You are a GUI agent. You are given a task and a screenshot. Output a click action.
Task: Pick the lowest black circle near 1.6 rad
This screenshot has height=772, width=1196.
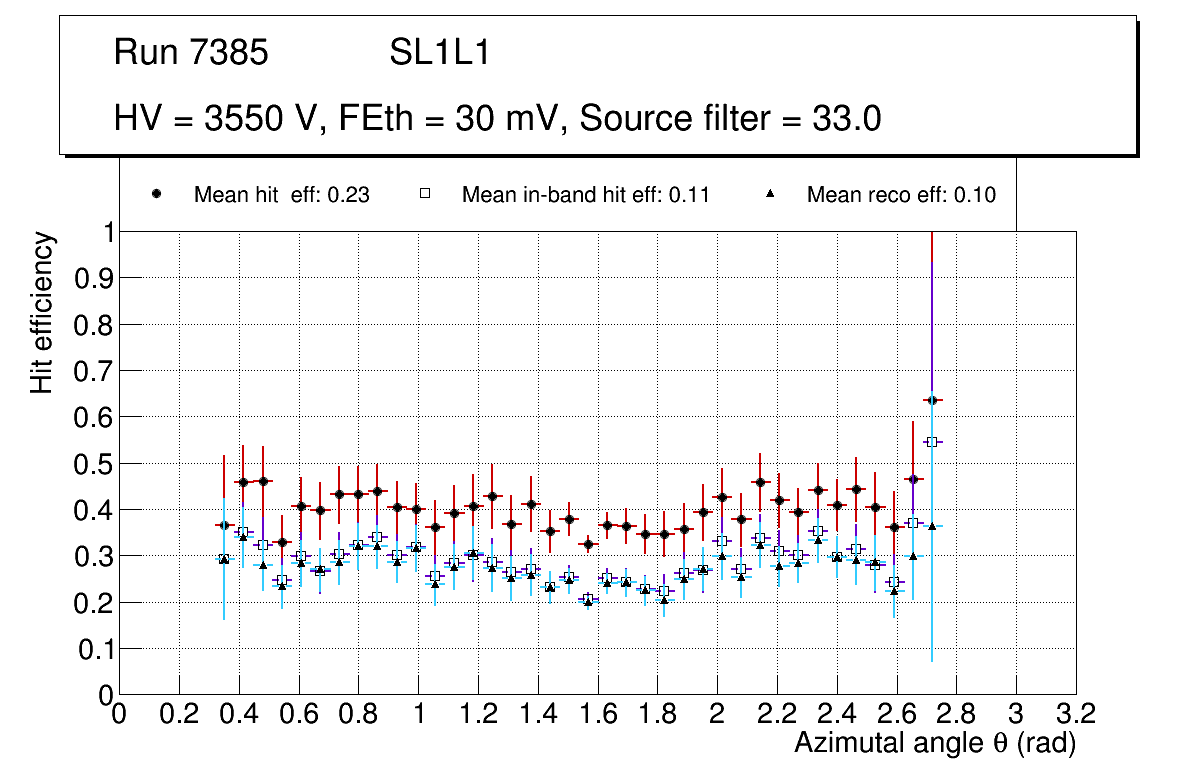pos(589,544)
